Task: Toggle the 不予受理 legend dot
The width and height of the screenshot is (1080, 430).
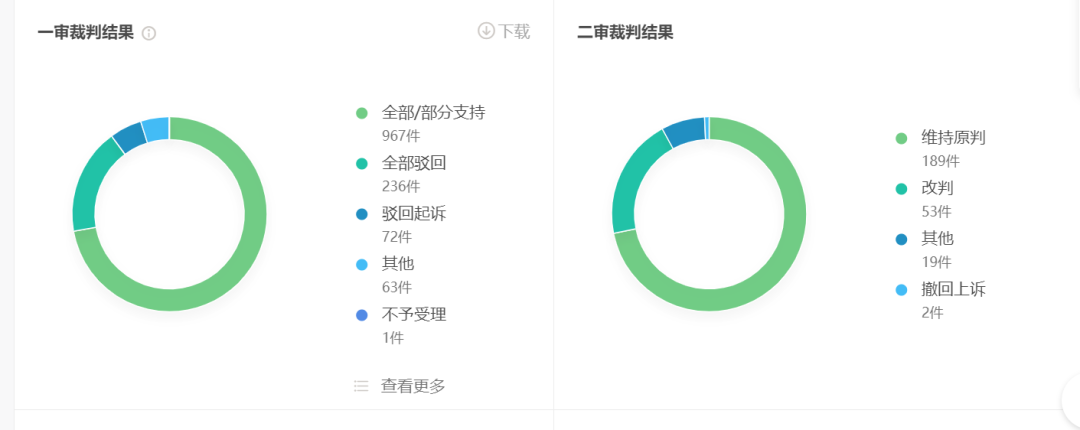Action: click(x=362, y=315)
